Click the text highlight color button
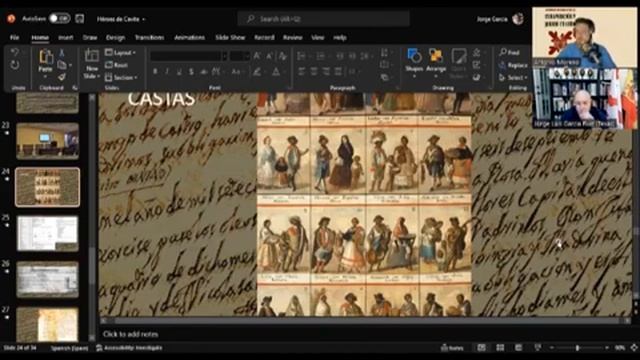Screen dimensions: 640x360 point(258,72)
